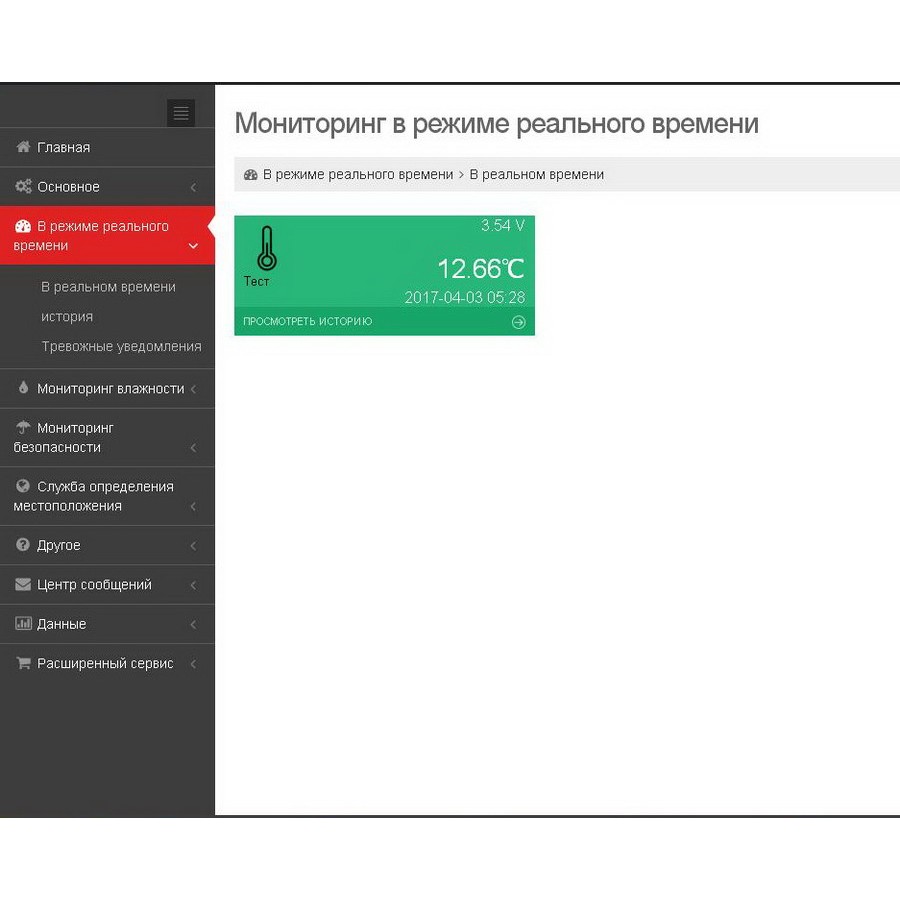Click the droplet icon for Мониторинг влажности
Viewport: 900px width, 900px height.
pos(24,388)
